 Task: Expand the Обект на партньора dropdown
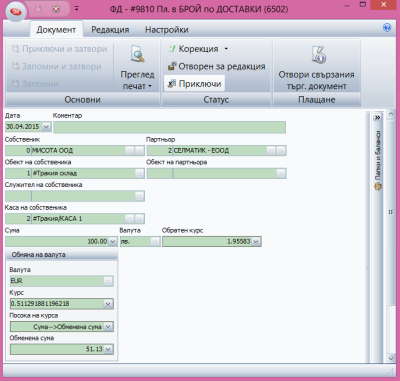[281, 173]
